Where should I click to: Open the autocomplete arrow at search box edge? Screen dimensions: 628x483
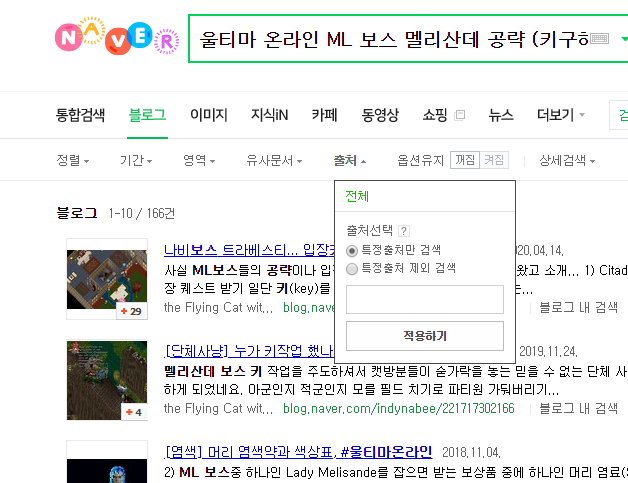(x=624, y=39)
